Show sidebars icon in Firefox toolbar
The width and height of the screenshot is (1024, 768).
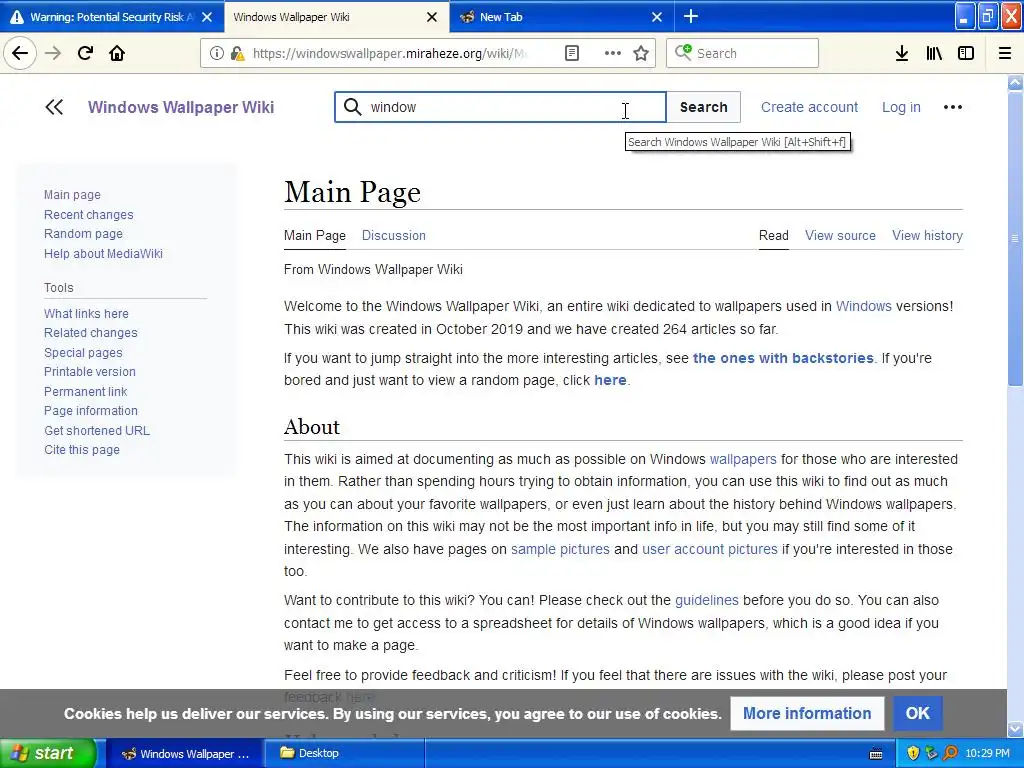(966, 53)
